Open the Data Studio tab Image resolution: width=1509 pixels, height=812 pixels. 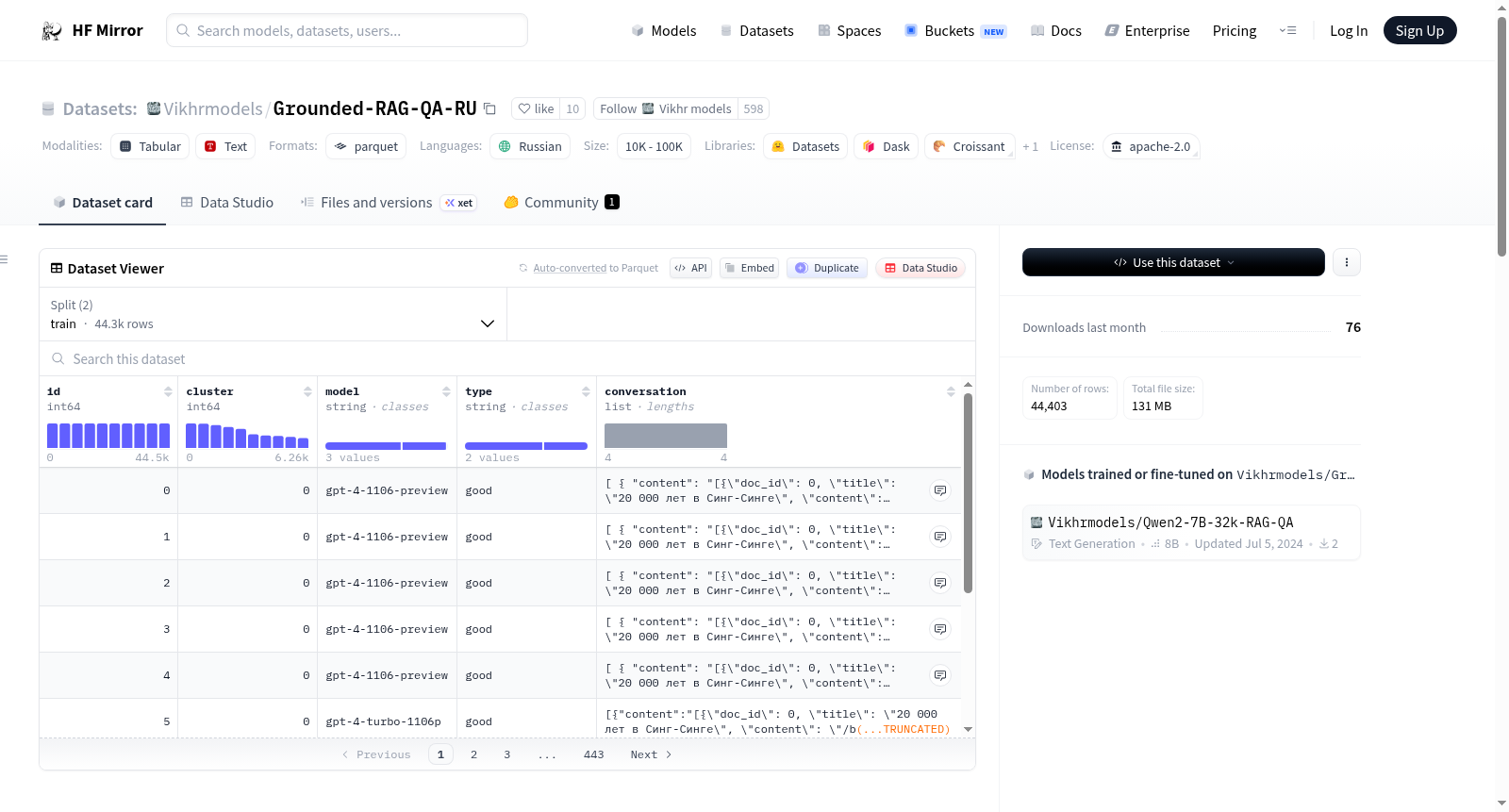coord(227,203)
